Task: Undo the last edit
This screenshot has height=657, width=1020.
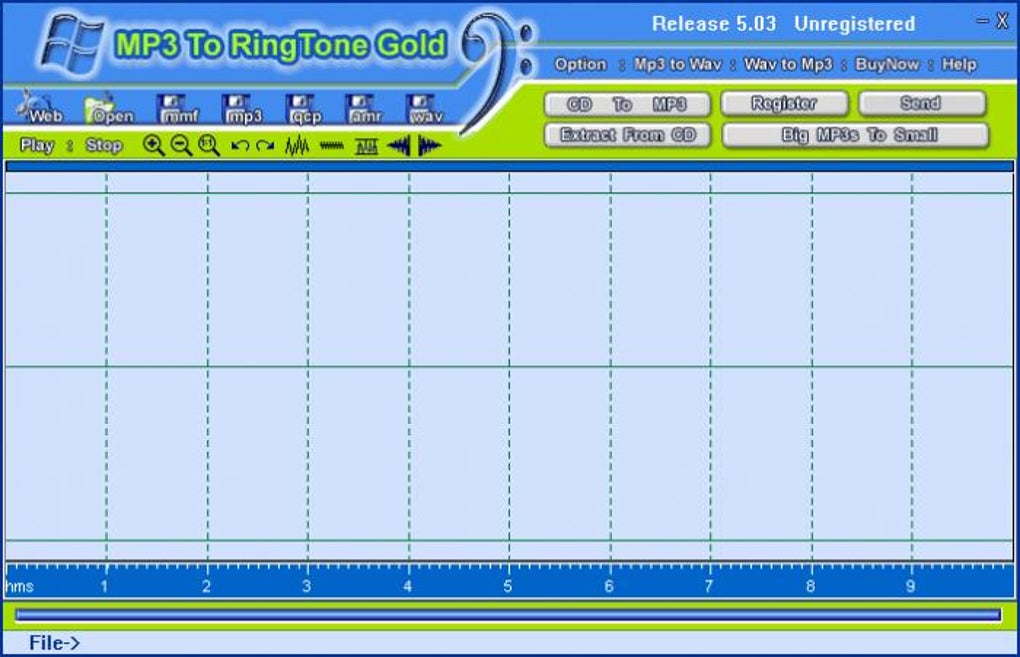Action: coord(239,146)
